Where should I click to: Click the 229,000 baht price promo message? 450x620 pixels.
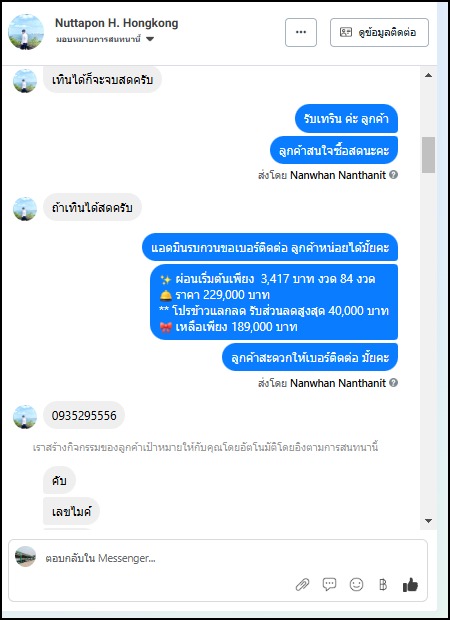274,302
